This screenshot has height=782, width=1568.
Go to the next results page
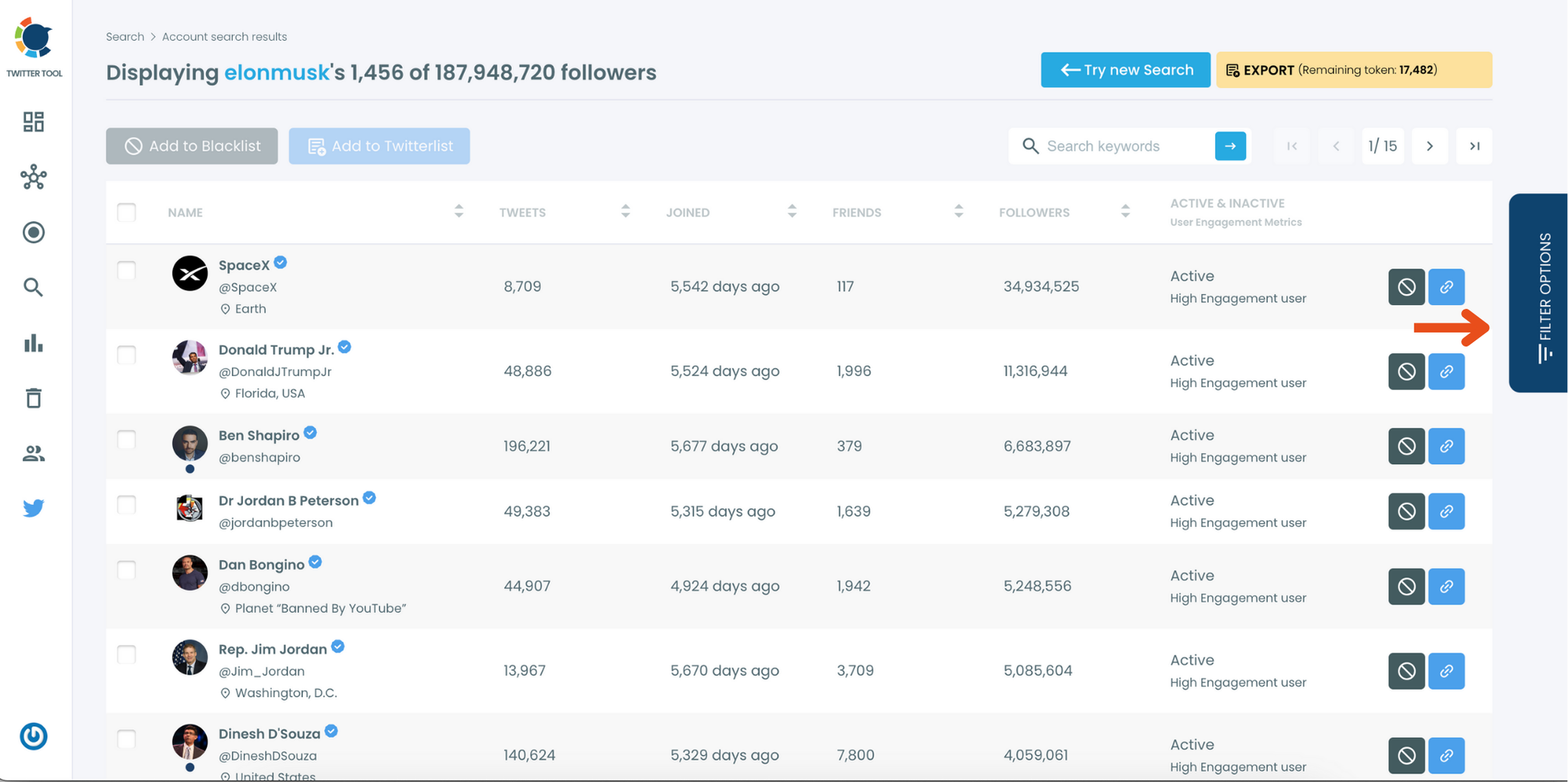coord(1429,147)
